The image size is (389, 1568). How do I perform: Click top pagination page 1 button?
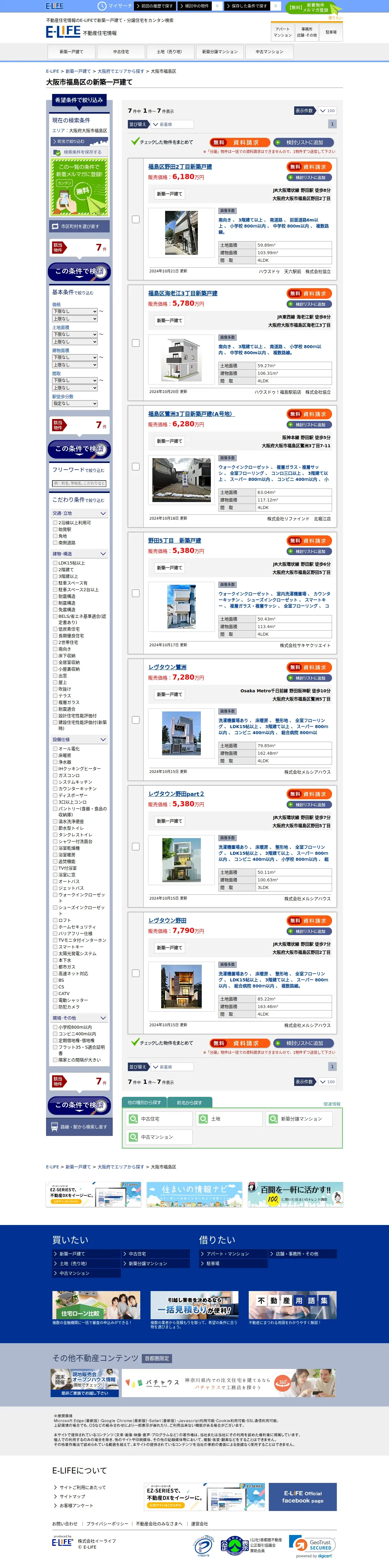(332, 124)
